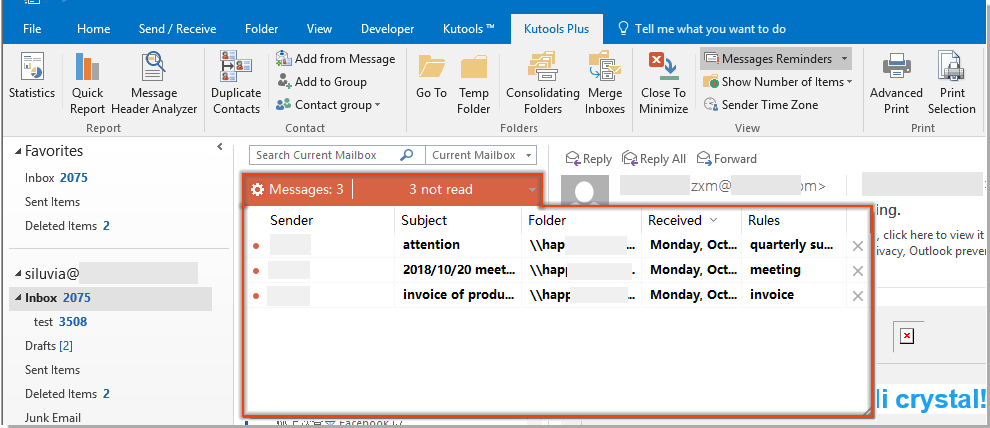Open the Current Mailbox scope dropdown
The width and height of the screenshot is (990, 428).
[x=481, y=155]
